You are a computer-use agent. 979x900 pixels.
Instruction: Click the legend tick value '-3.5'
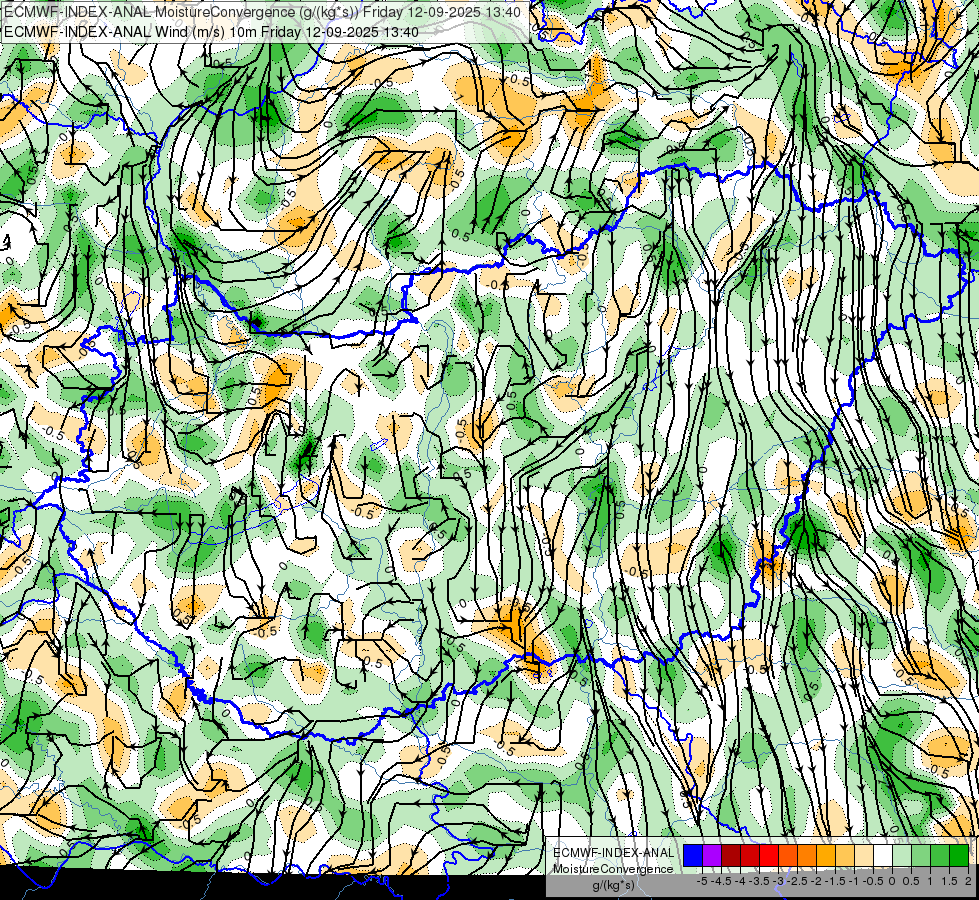760,881
